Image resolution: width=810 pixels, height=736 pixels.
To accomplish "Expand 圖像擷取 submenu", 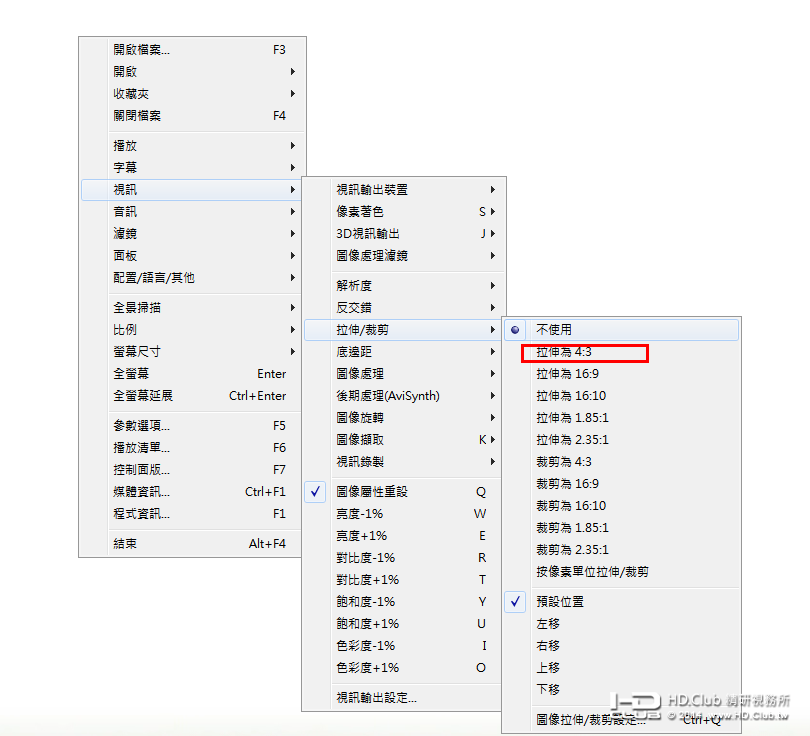I will coord(401,440).
